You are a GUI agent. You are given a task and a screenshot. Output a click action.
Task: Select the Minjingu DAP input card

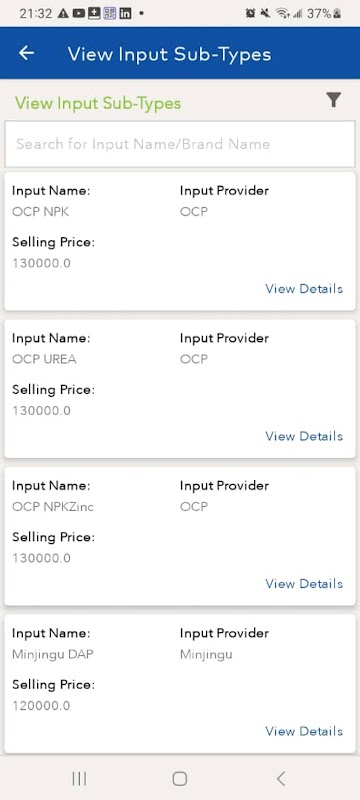tap(180, 684)
